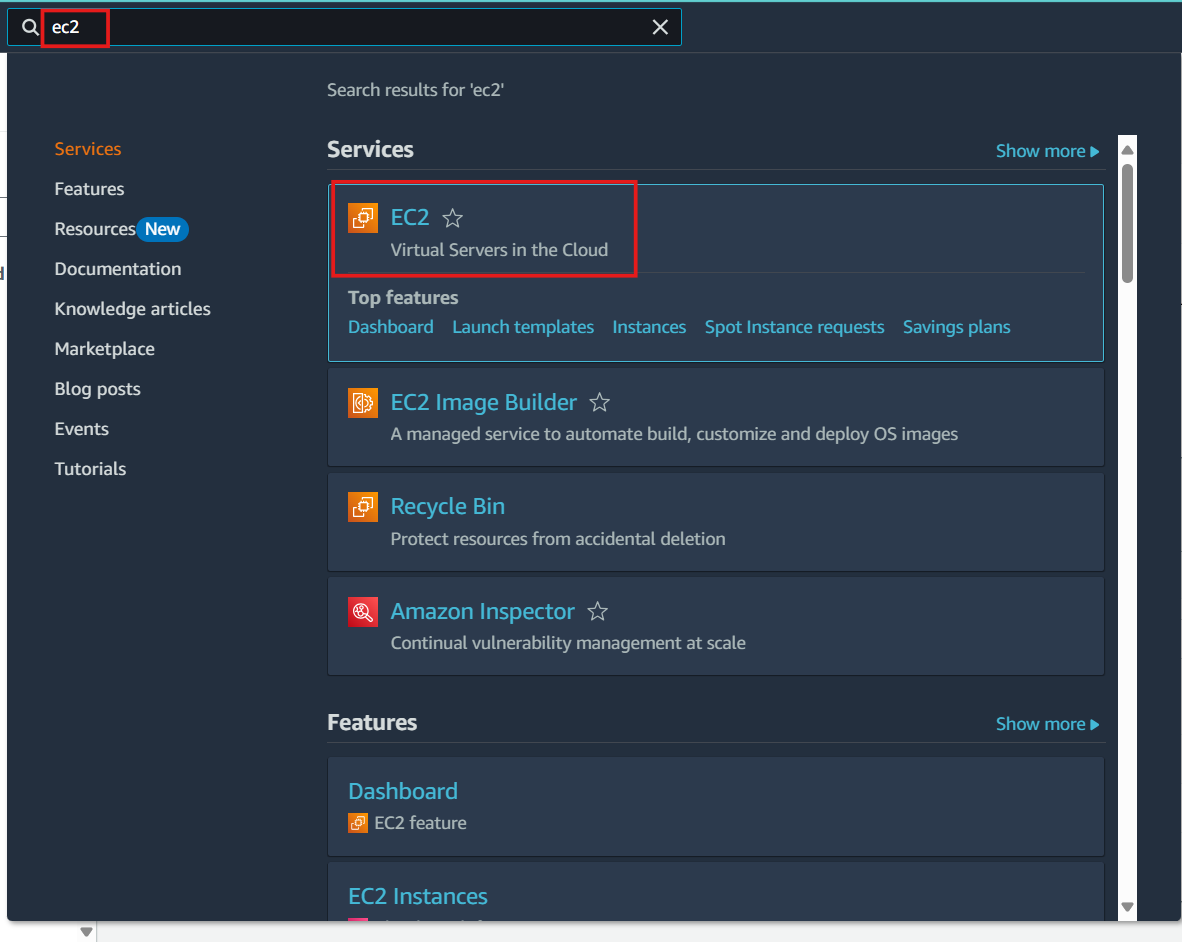Open the Recycle Bin link
This screenshot has height=942, width=1182.
coord(448,506)
